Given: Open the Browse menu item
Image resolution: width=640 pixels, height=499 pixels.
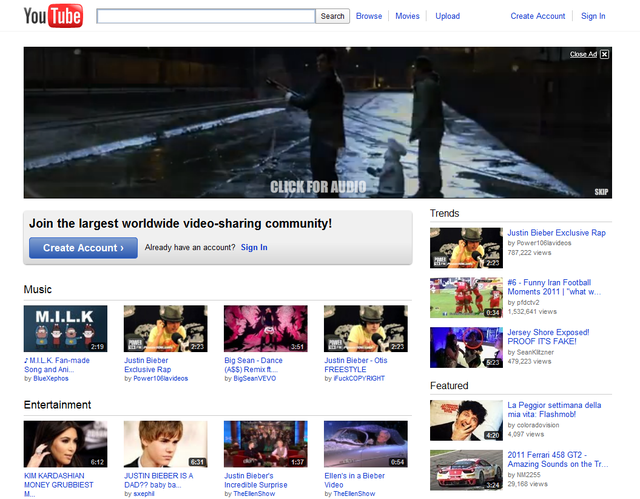Looking at the screenshot, I should [x=369, y=16].
